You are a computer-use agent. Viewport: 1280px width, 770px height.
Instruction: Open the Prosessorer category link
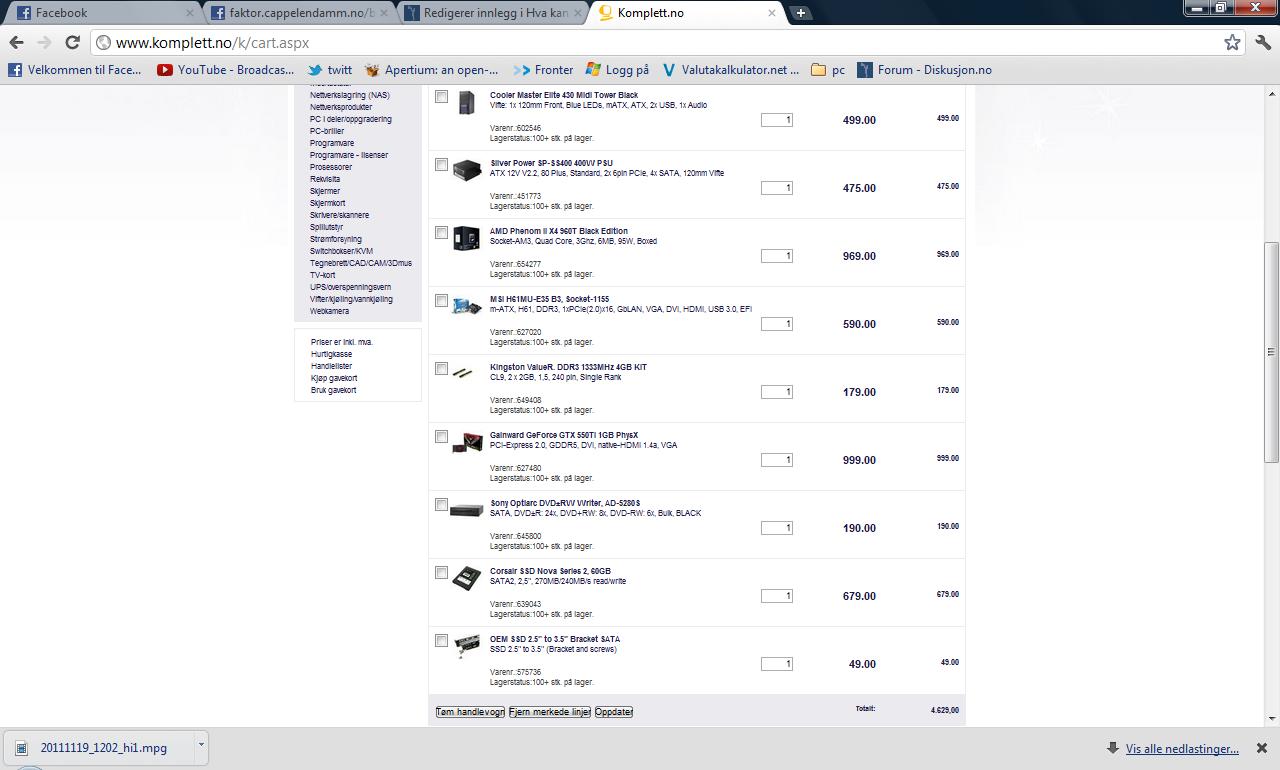point(331,167)
